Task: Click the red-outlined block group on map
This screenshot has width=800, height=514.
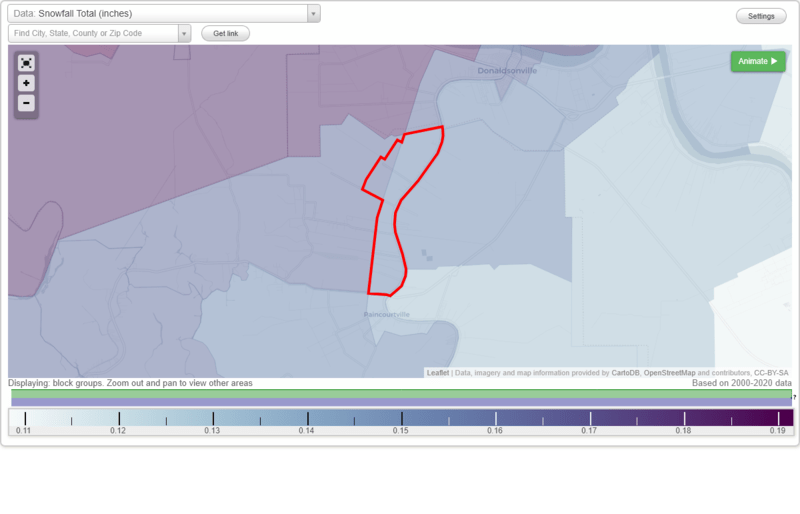Action: [x=403, y=209]
